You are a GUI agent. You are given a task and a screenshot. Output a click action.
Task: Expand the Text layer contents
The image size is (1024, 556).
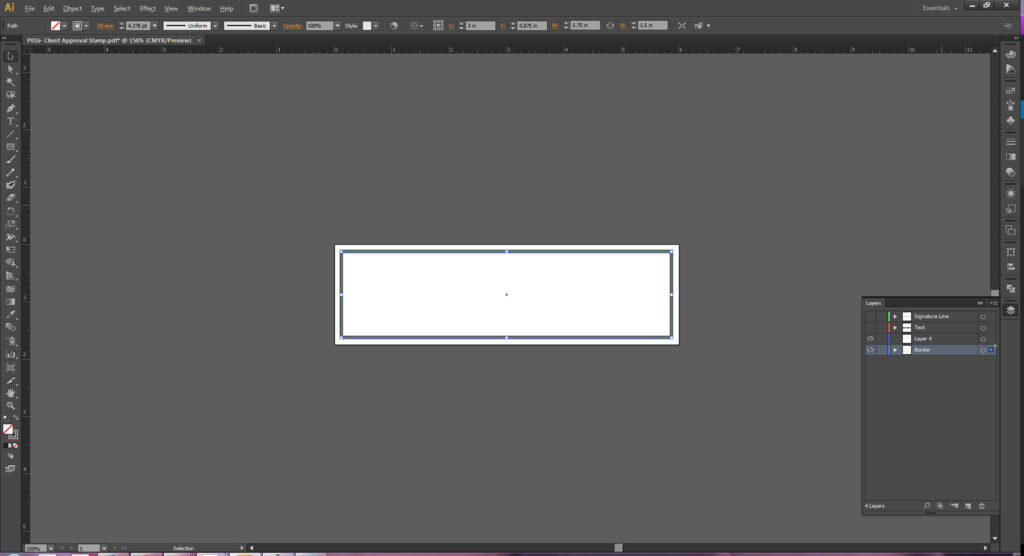click(895, 327)
